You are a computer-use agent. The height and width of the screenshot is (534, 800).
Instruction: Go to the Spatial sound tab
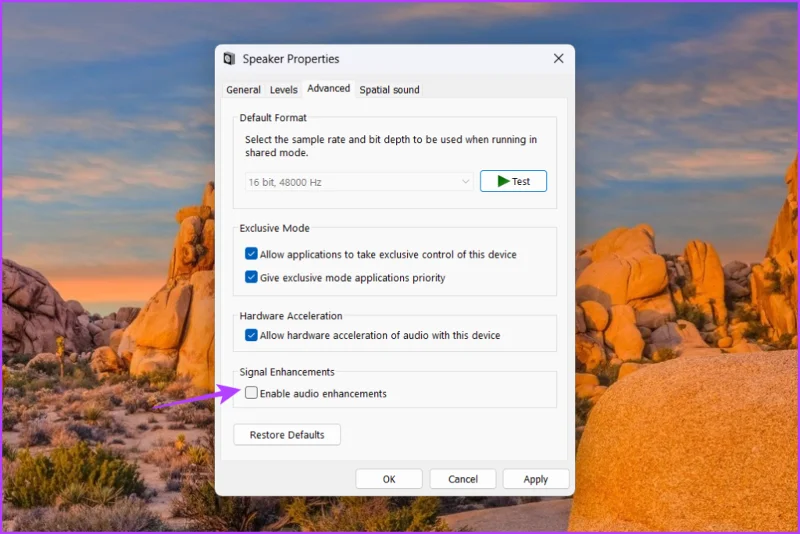389,90
